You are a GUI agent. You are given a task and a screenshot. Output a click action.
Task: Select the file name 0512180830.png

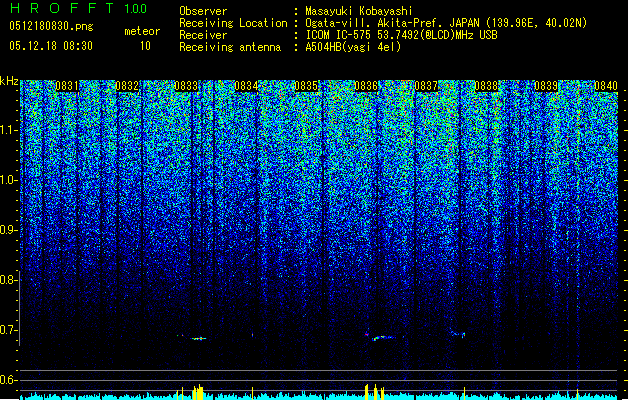coord(51,26)
